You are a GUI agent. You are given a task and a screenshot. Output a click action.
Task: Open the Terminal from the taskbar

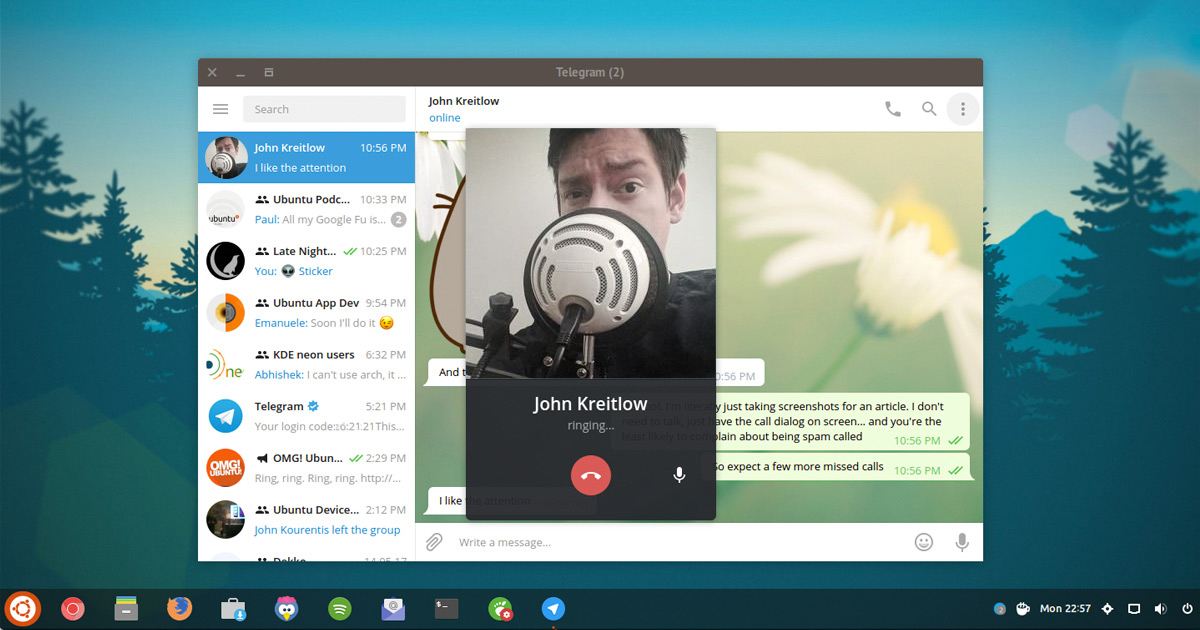[x=447, y=608]
